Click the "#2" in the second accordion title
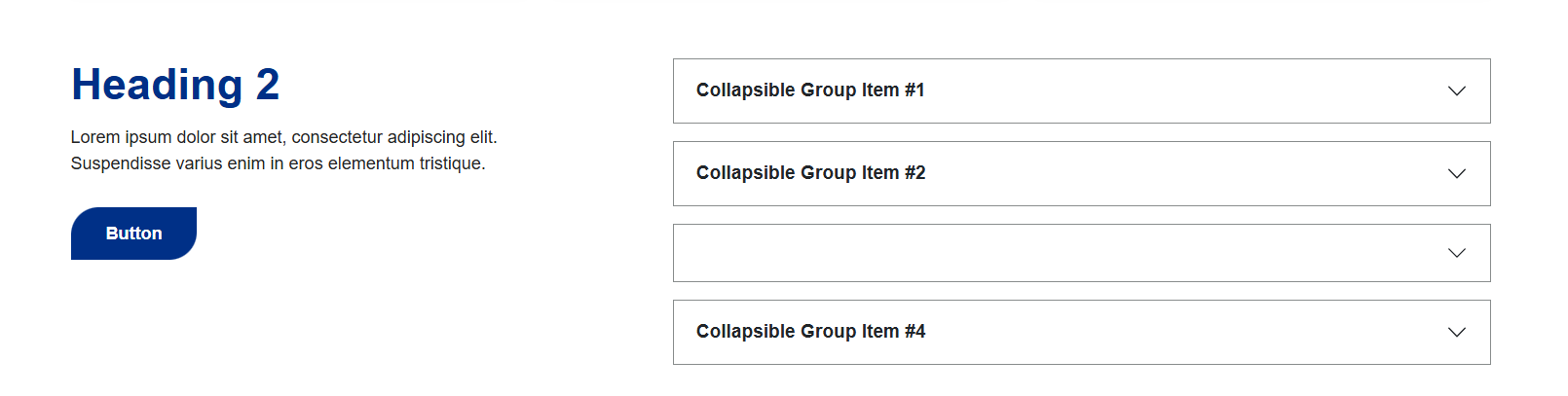The height and width of the screenshot is (396, 1568). [915, 173]
